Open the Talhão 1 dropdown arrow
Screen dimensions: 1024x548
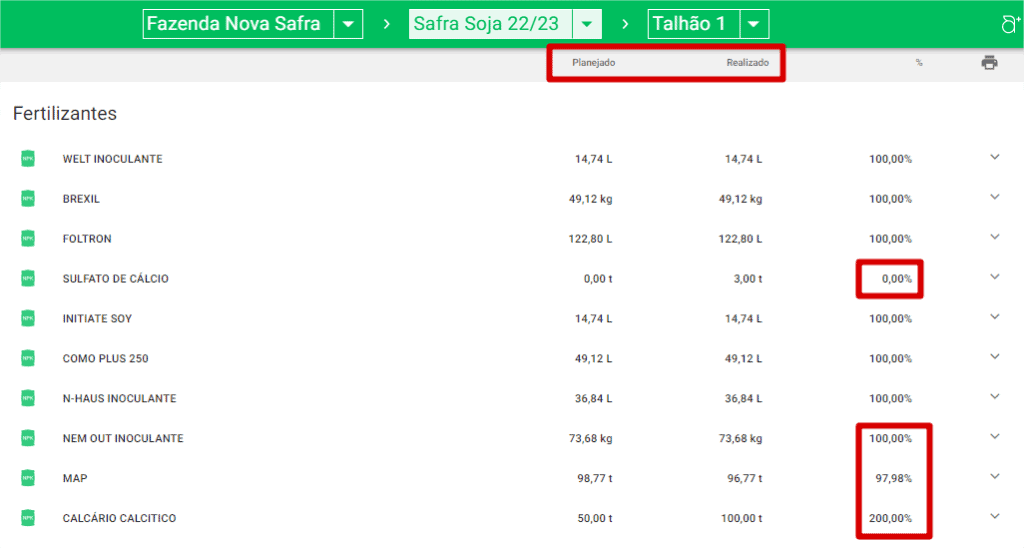point(755,24)
